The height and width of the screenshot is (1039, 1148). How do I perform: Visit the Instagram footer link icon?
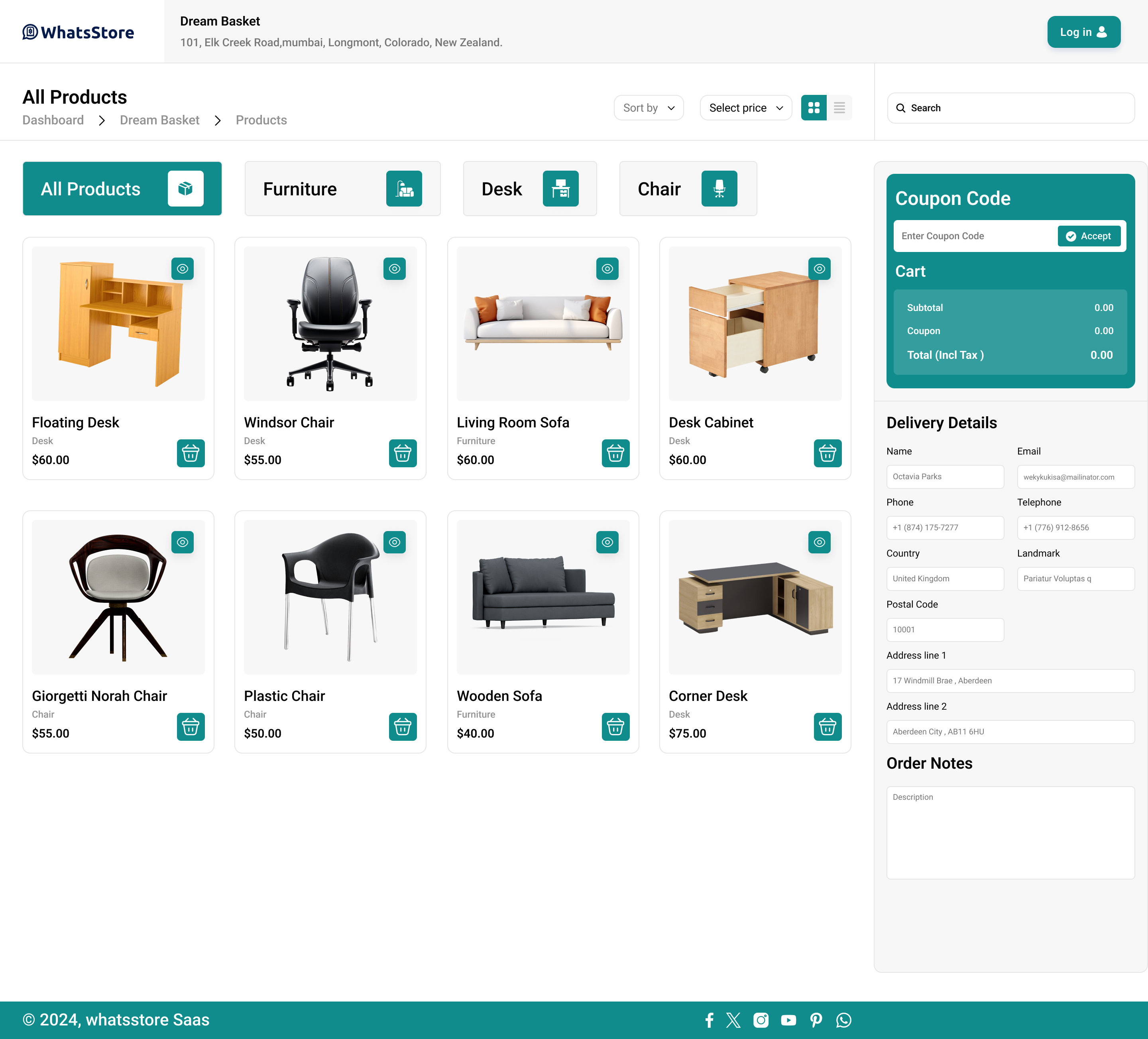761,1020
